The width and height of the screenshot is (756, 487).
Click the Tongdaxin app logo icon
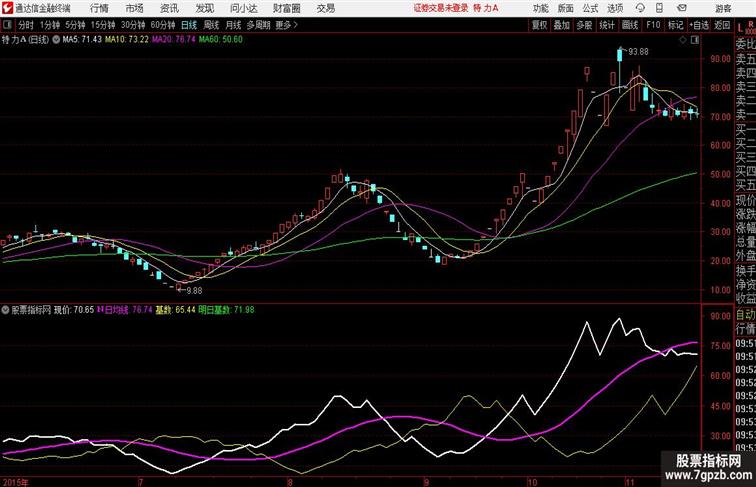[7, 8]
